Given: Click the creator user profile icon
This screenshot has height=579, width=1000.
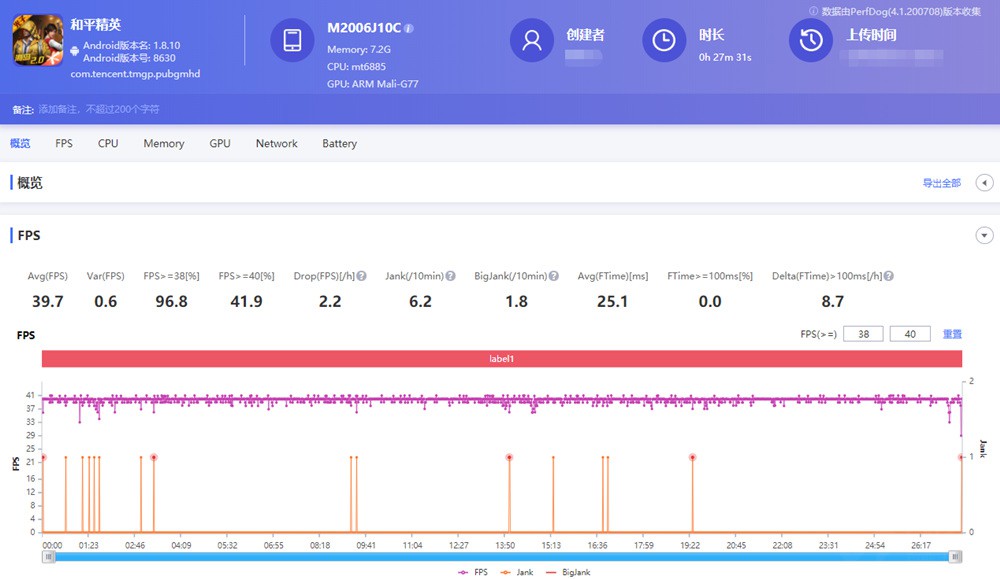Looking at the screenshot, I should [x=532, y=40].
